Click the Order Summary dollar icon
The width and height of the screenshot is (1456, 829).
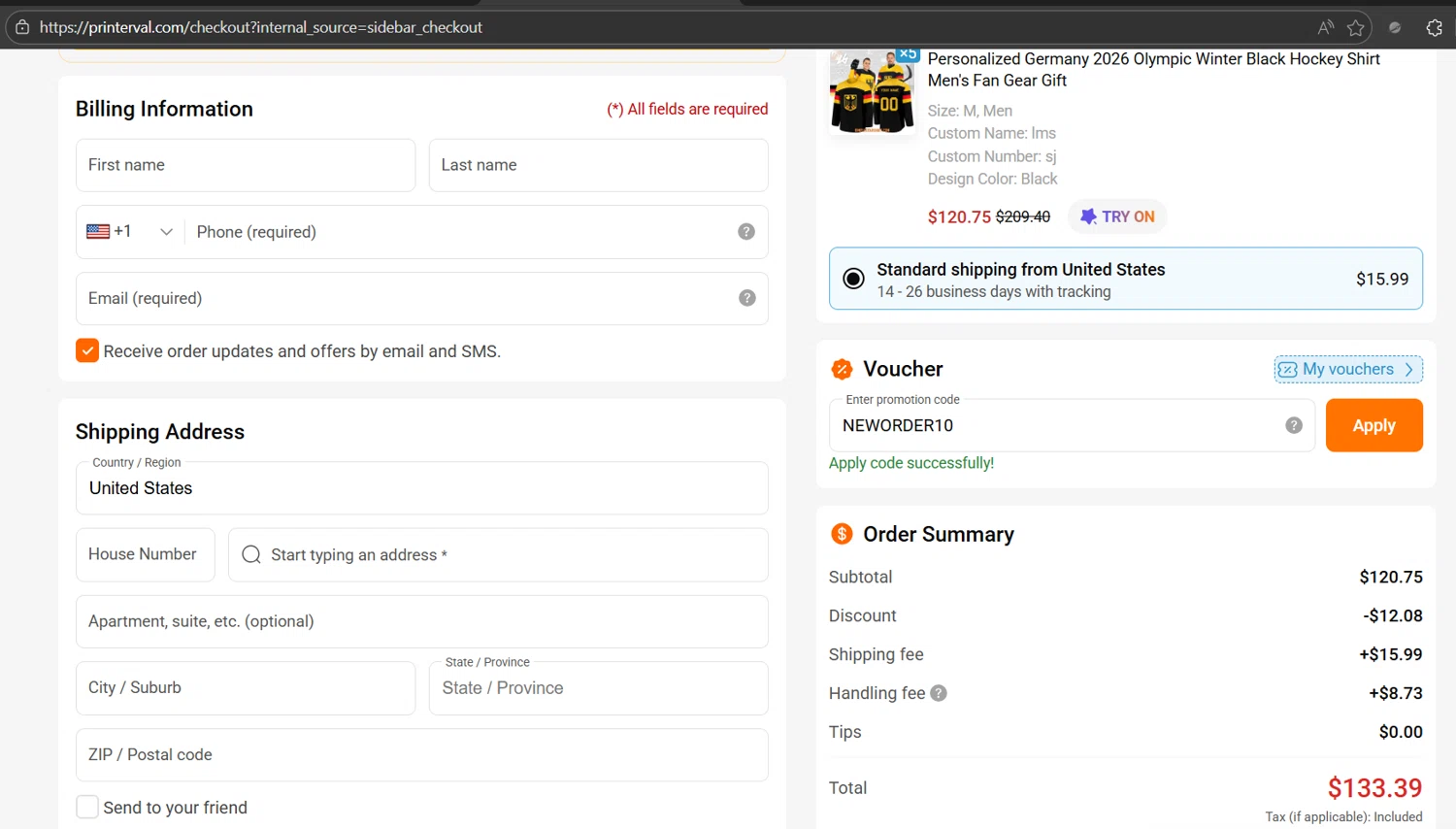[x=842, y=534]
